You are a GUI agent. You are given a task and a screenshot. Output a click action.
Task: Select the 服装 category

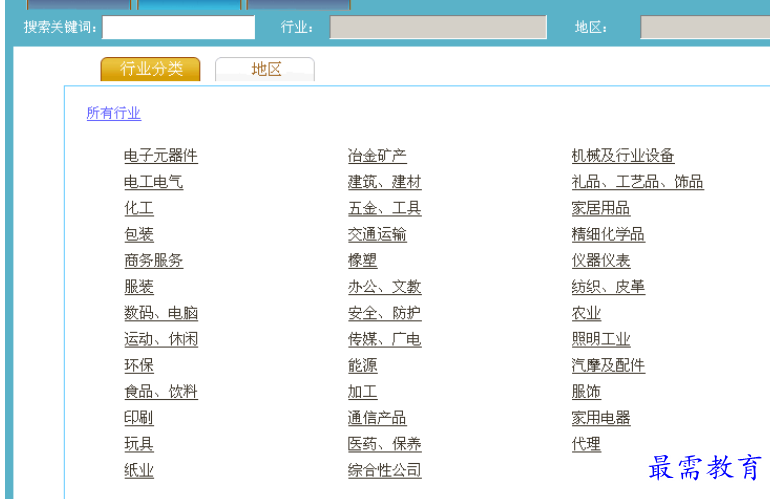[139, 287]
